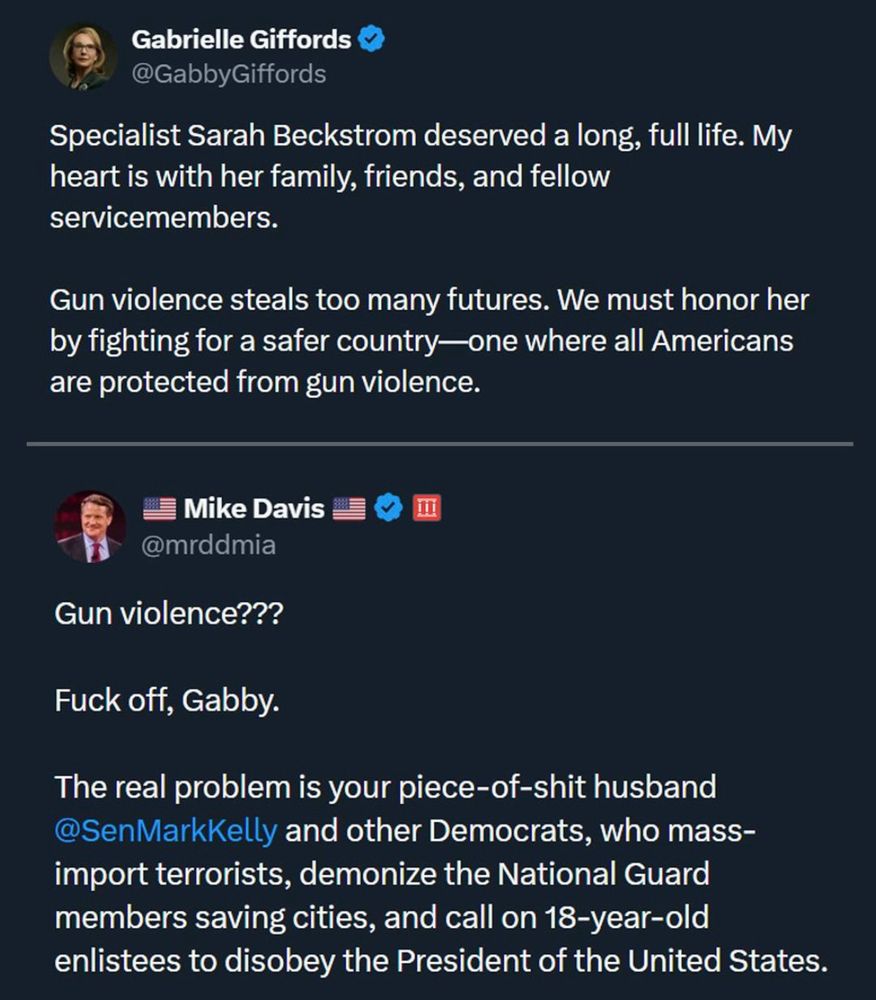Click the Gabrielle Giffords display name
This screenshot has height=1000, width=876.
click(x=241, y=40)
